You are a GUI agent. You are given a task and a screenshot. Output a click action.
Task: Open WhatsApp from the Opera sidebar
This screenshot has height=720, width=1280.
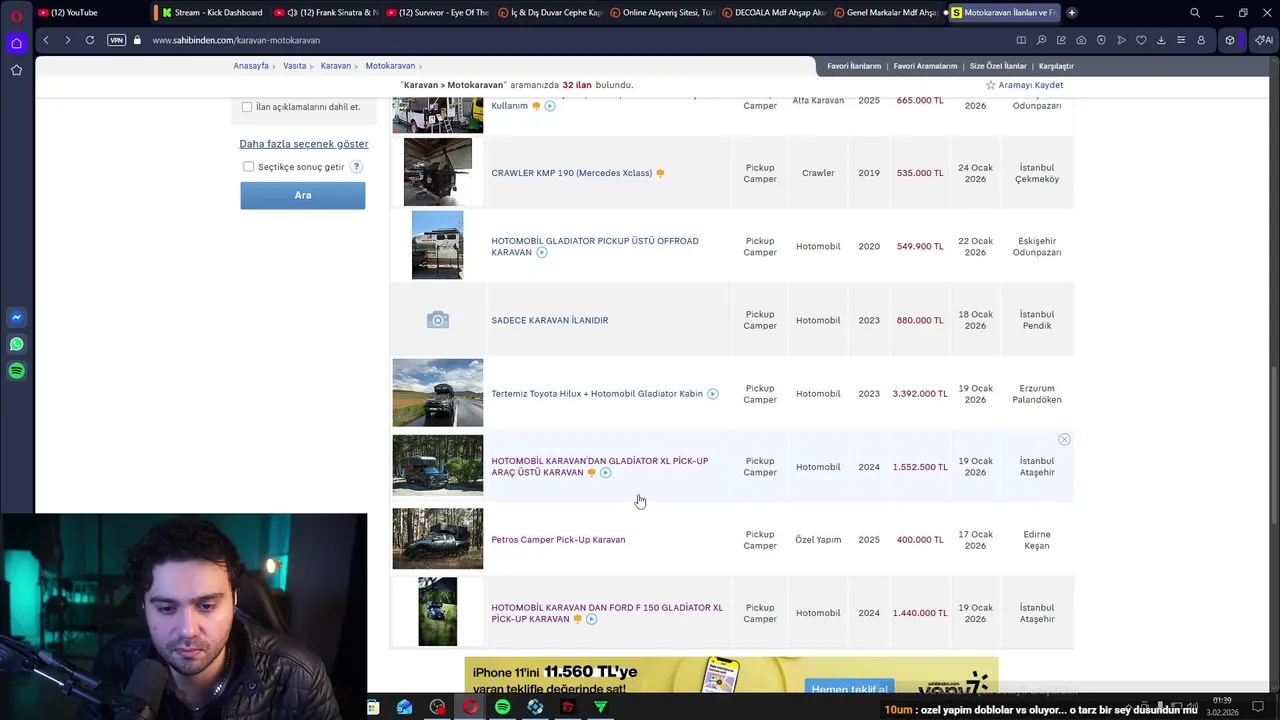[x=16, y=344]
